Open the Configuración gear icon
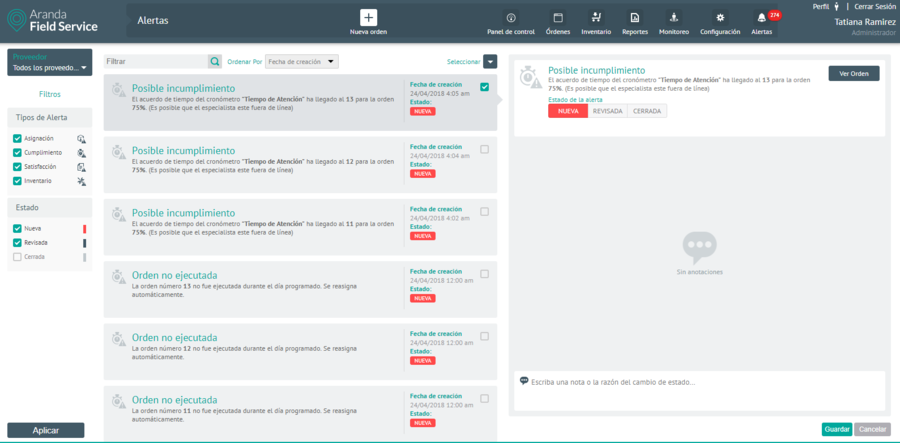Screen dimensions: 900x443 pos(720,18)
